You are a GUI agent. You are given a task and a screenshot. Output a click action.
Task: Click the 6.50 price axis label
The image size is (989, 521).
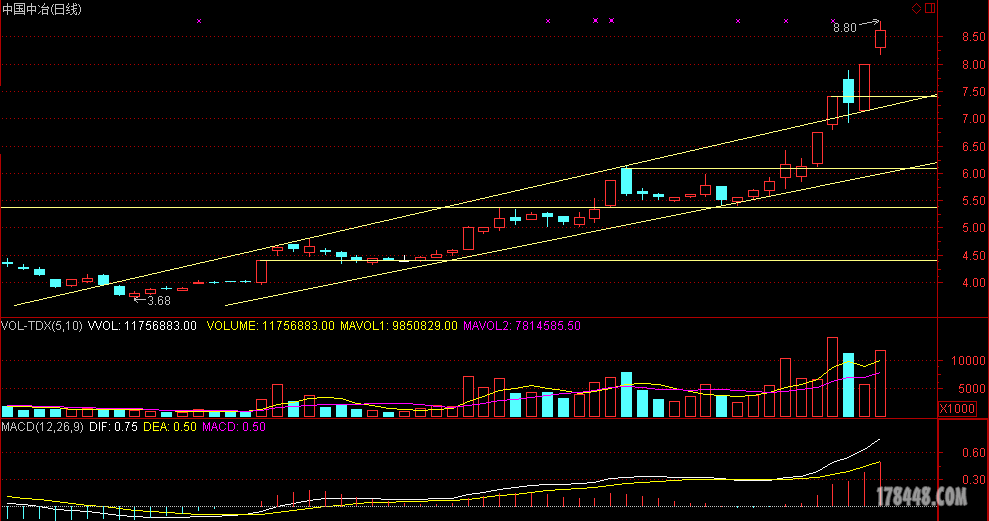tap(973, 146)
